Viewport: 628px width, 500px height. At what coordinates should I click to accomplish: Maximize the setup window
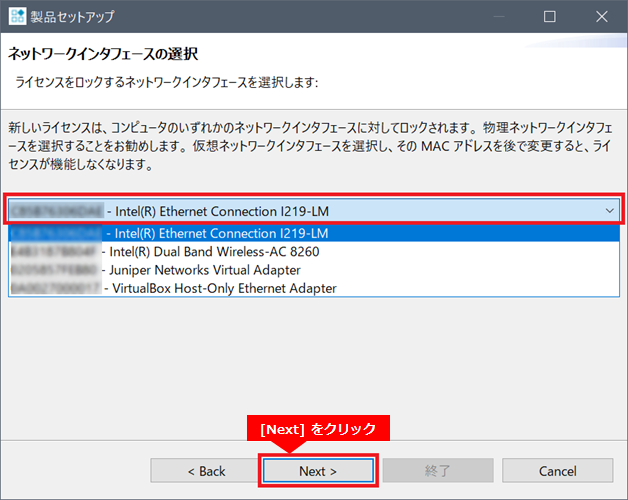pos(550,16)
